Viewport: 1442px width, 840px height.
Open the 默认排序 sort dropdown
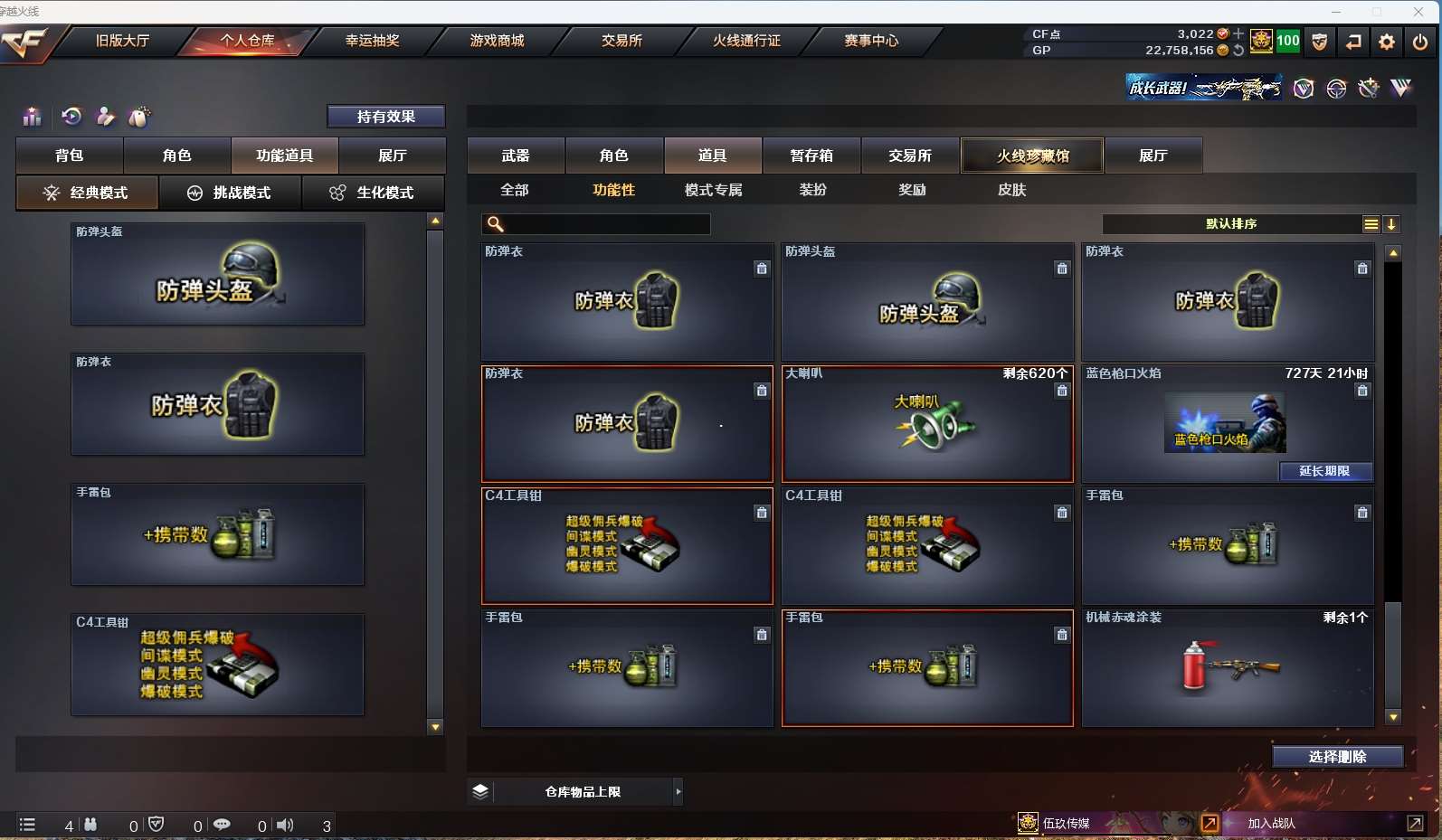[x=1231, y=223]
